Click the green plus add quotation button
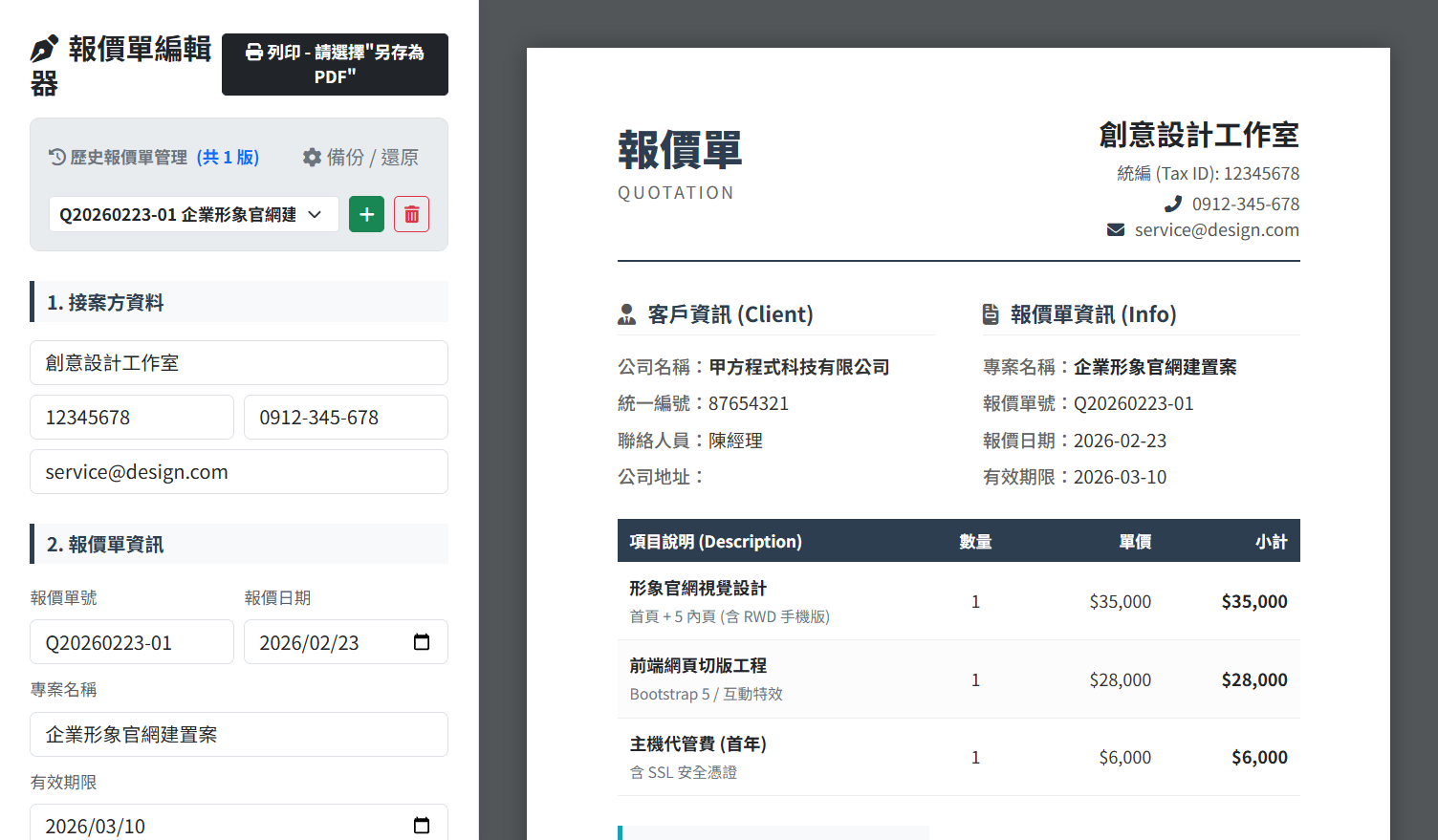This screenshot has height=840, width=1438. (x=366, y=214)
